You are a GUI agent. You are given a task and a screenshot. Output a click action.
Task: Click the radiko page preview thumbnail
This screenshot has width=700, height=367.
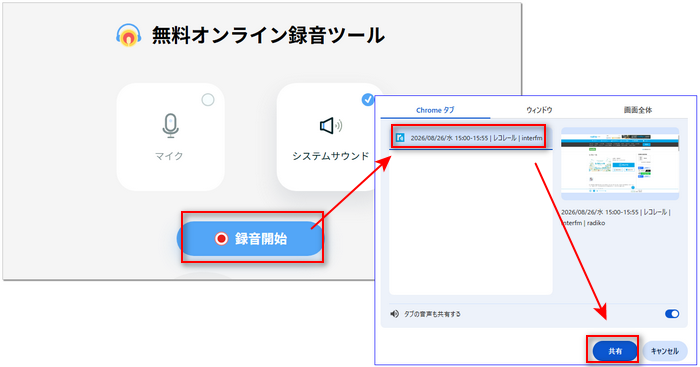pos(620,163)
